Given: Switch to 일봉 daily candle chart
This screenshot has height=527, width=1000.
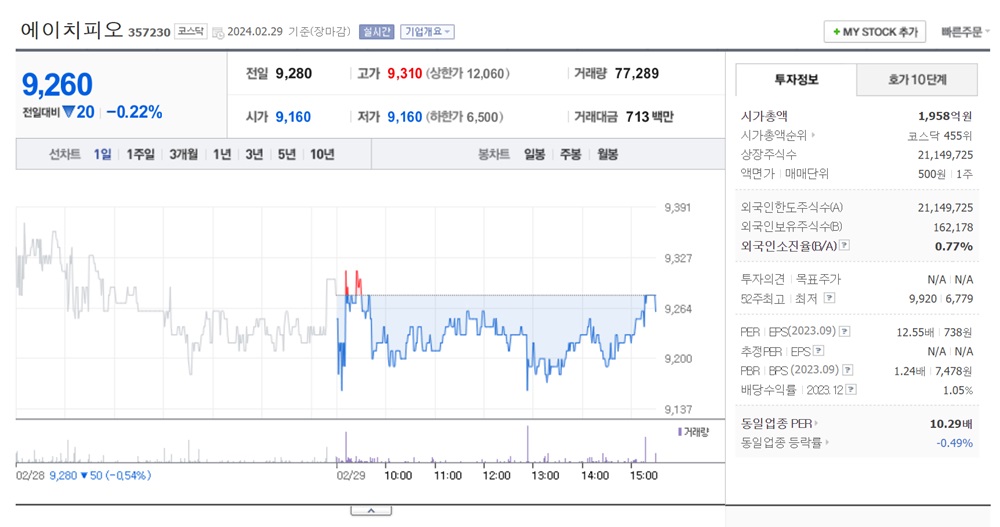Looking at the screenshot, I should (534, 154).
